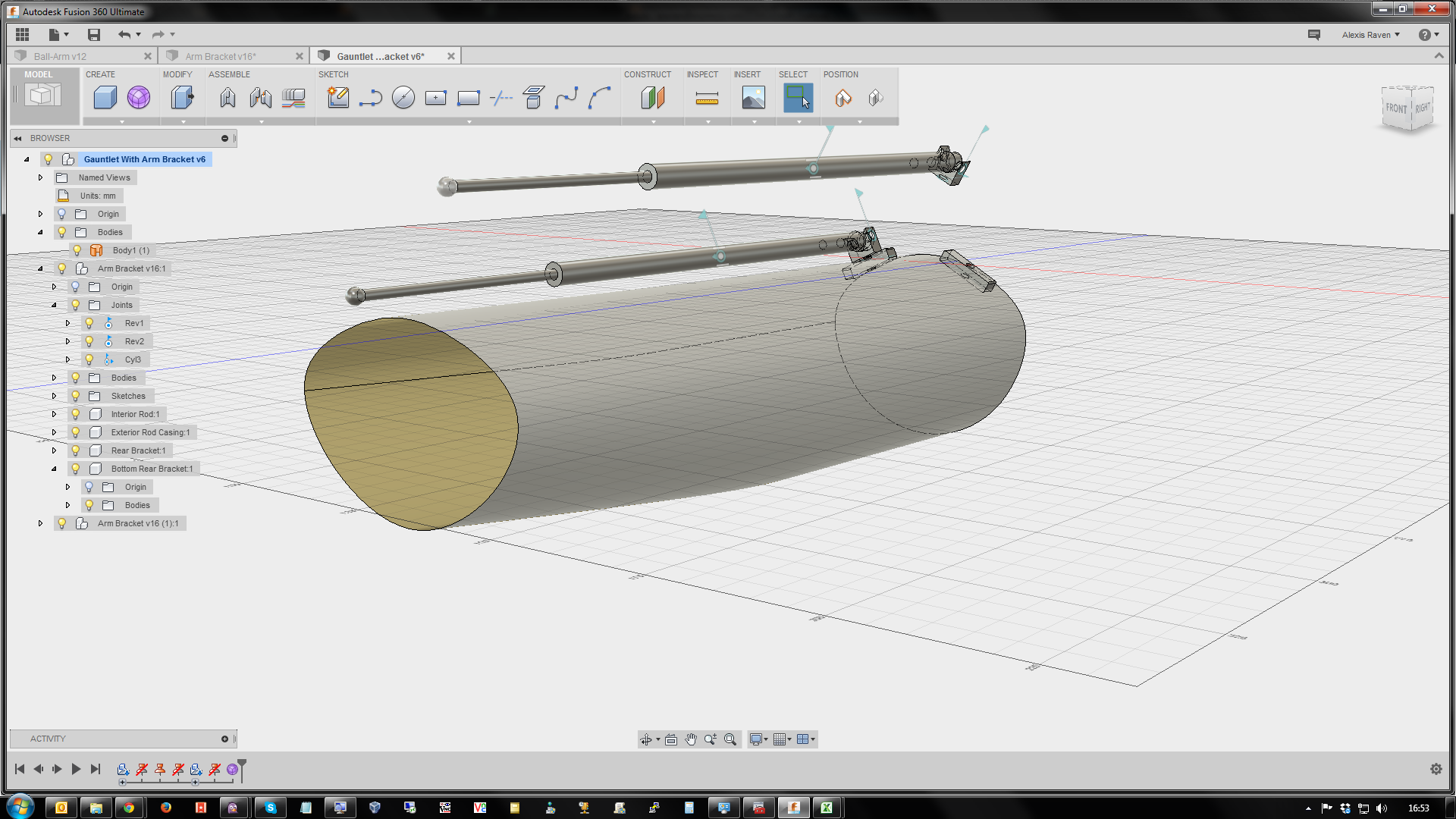Toggle visibility of Rear Bracket:1
The width and height of the screenshot is (1456, 819).
(75, 450)
